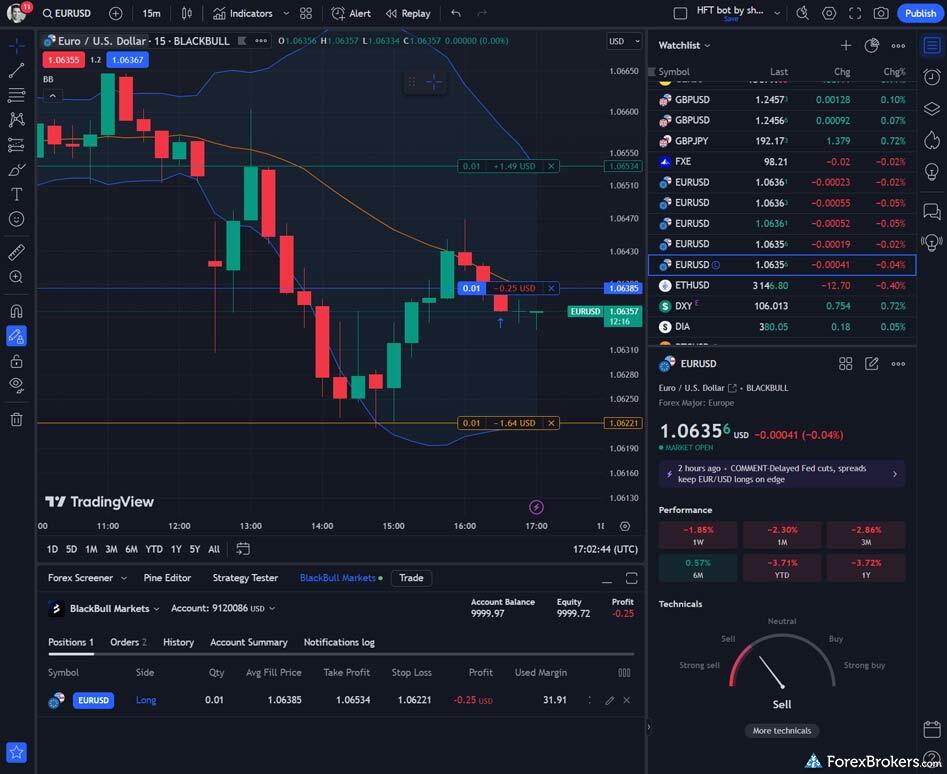
Task: Open the Alerts clock panel in right sidebar
Action: tap(932, 77)
